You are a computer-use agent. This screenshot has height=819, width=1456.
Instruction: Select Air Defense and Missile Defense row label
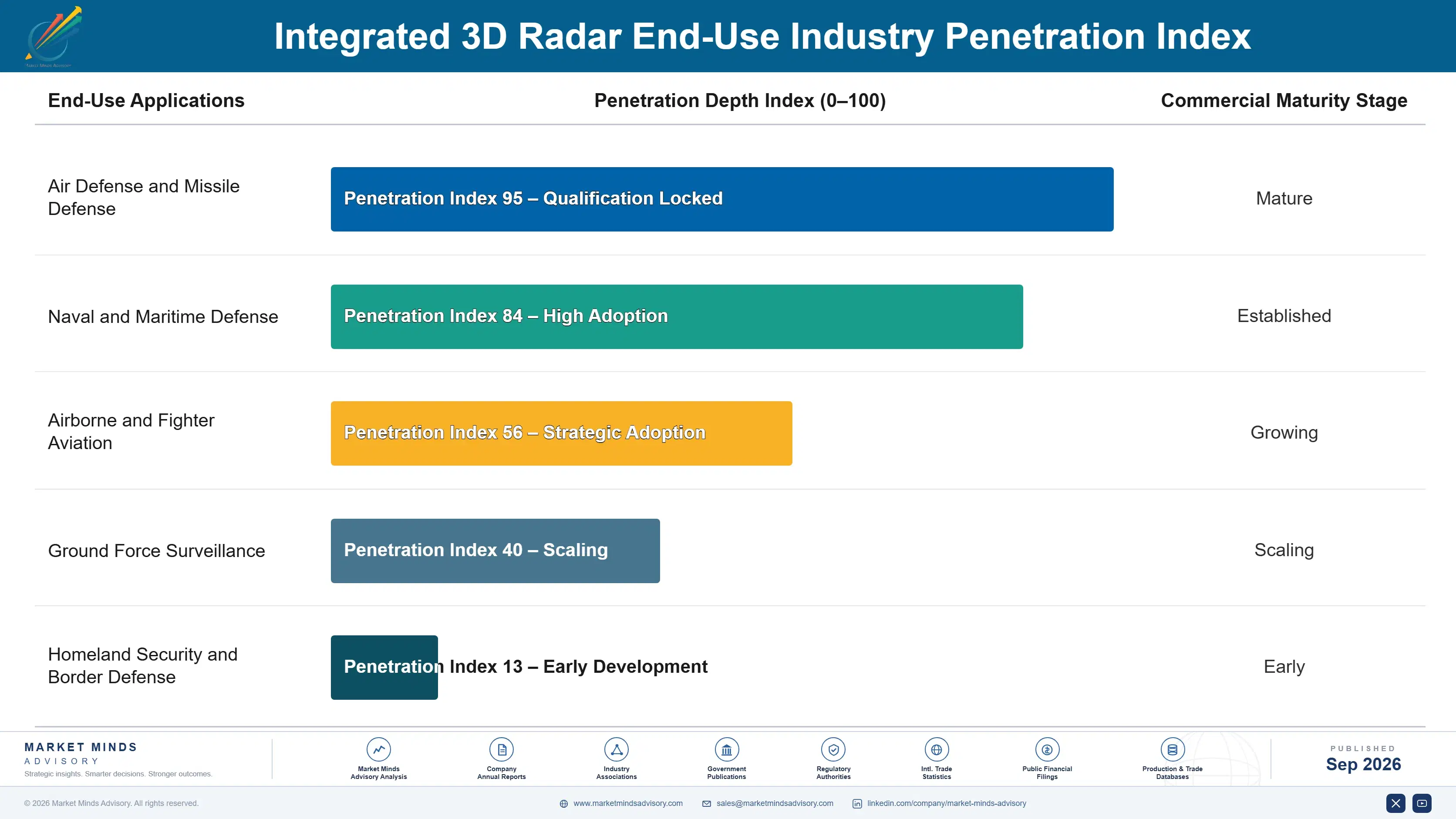pyautogui.click(x=144, y=197)
